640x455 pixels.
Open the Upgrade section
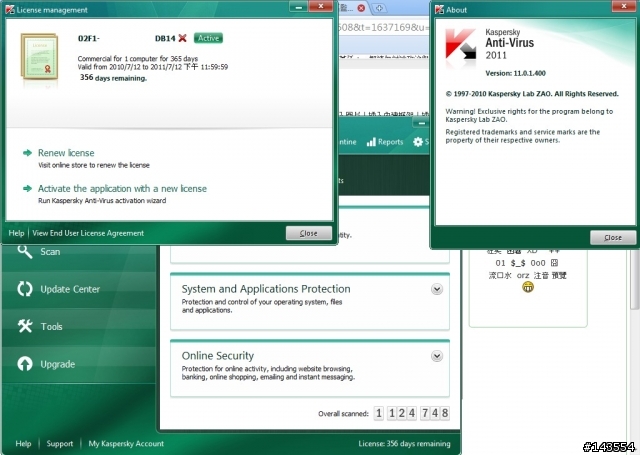click(79, 364)
